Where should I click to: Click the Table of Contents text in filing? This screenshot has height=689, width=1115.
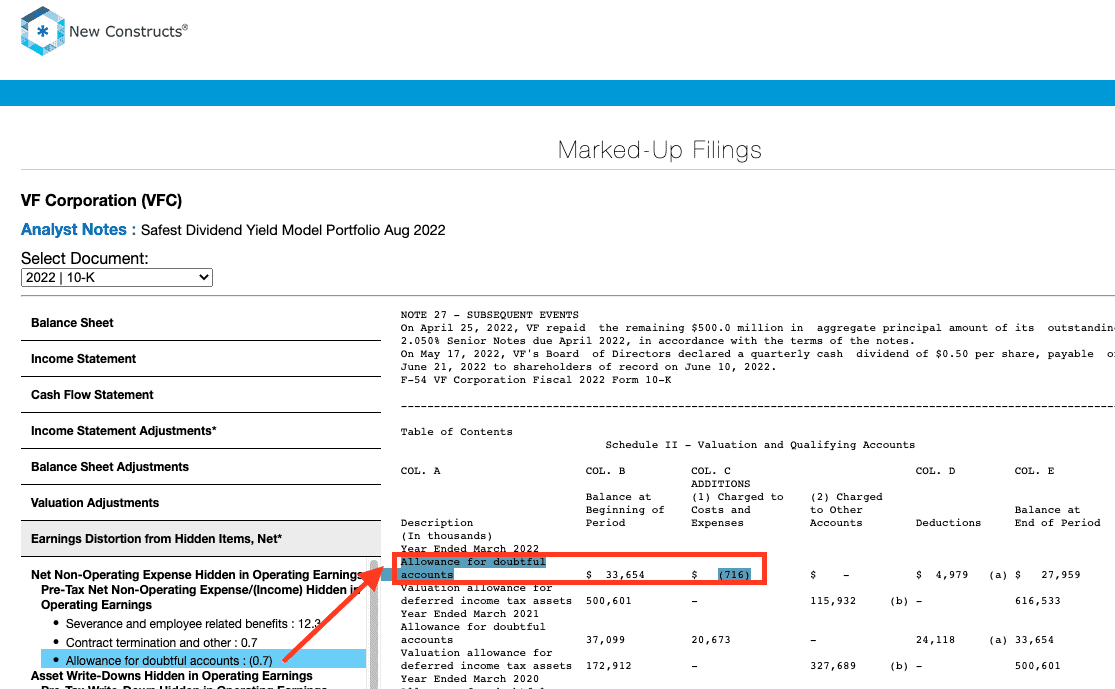(x=457, y=432)
